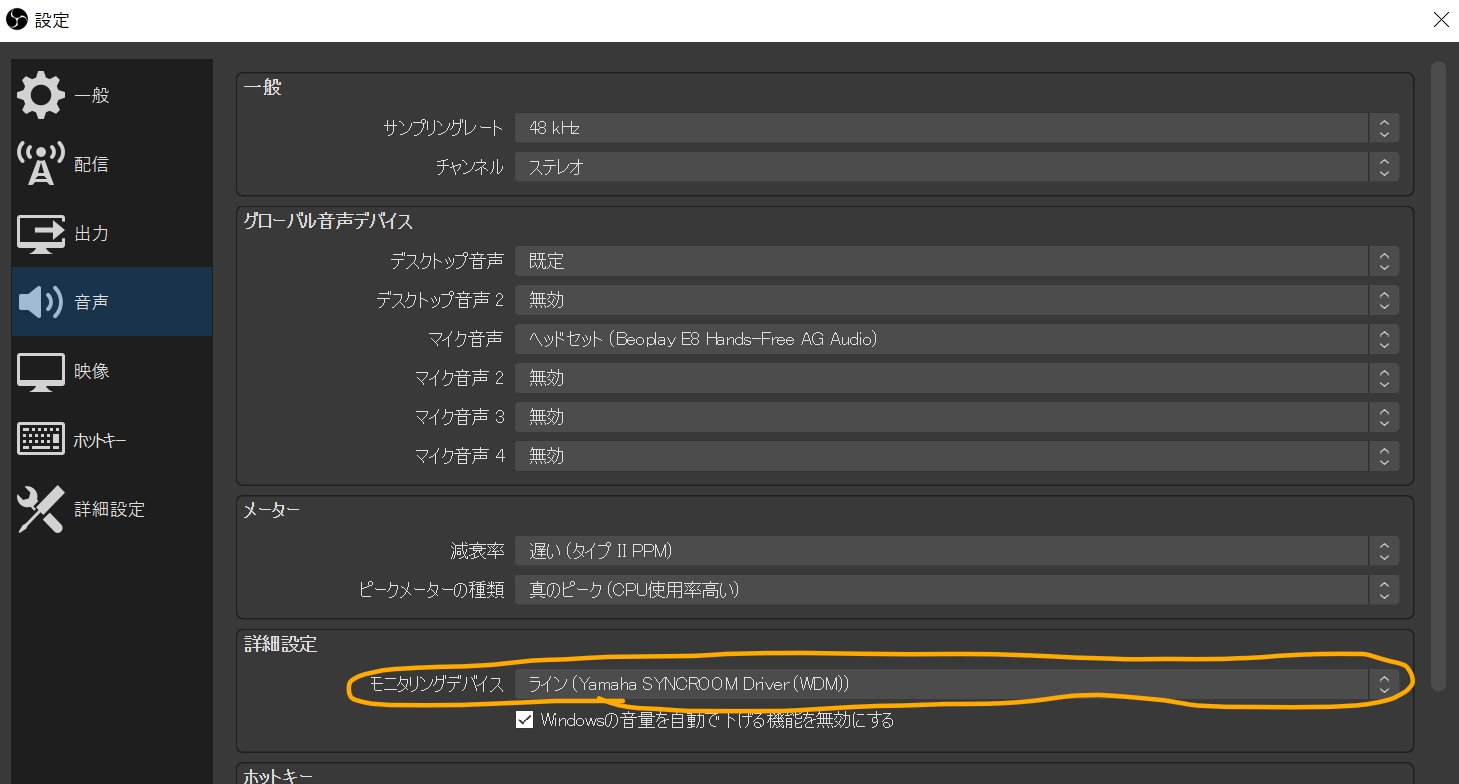Viewport: 1459px width, 784px height.
Task: Click the Advanced wrench-and-screwdriver icon
Action: 40,509
